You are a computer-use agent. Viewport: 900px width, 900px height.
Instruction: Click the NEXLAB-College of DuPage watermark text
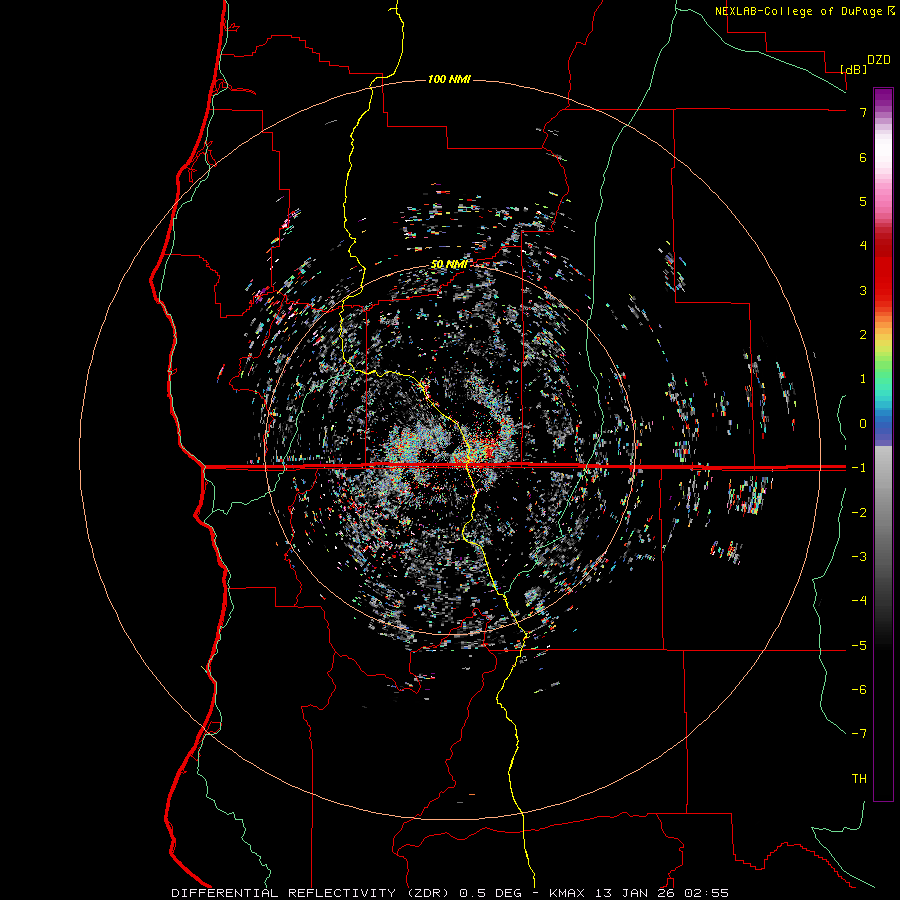799,11
